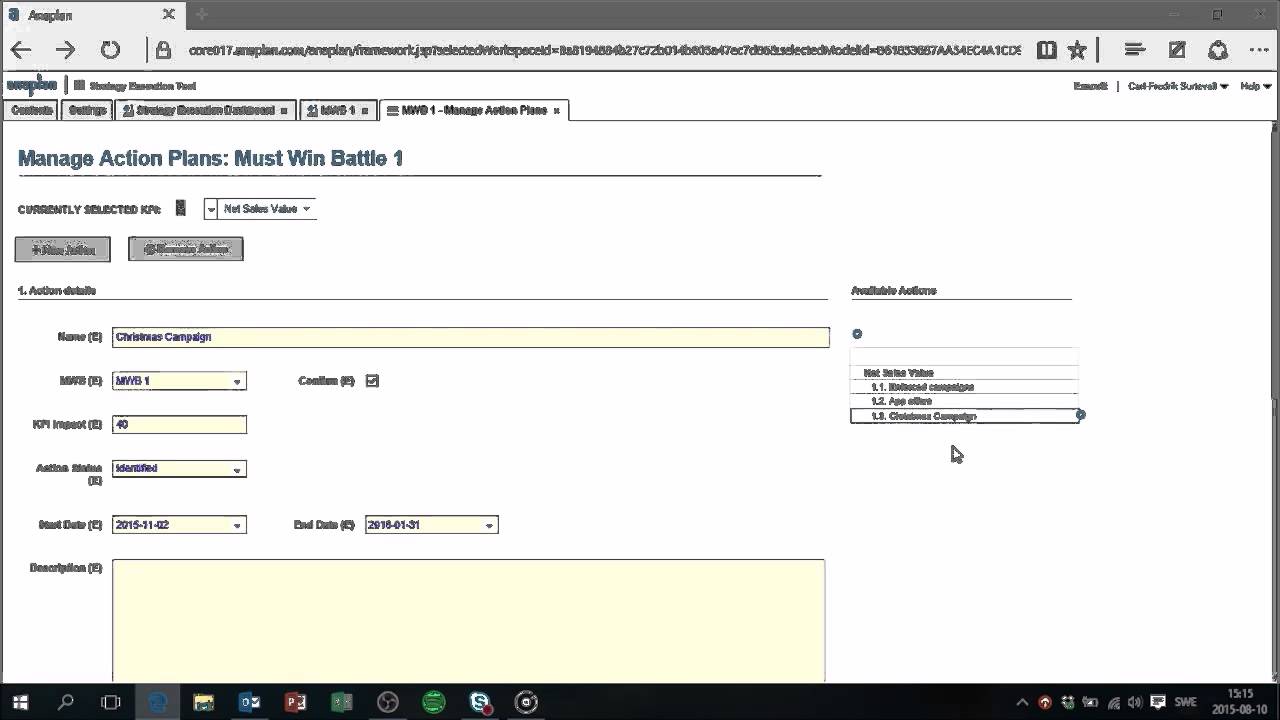Open Outlook from taskbar
The image size is (1280, 720).
pos(250,702)
